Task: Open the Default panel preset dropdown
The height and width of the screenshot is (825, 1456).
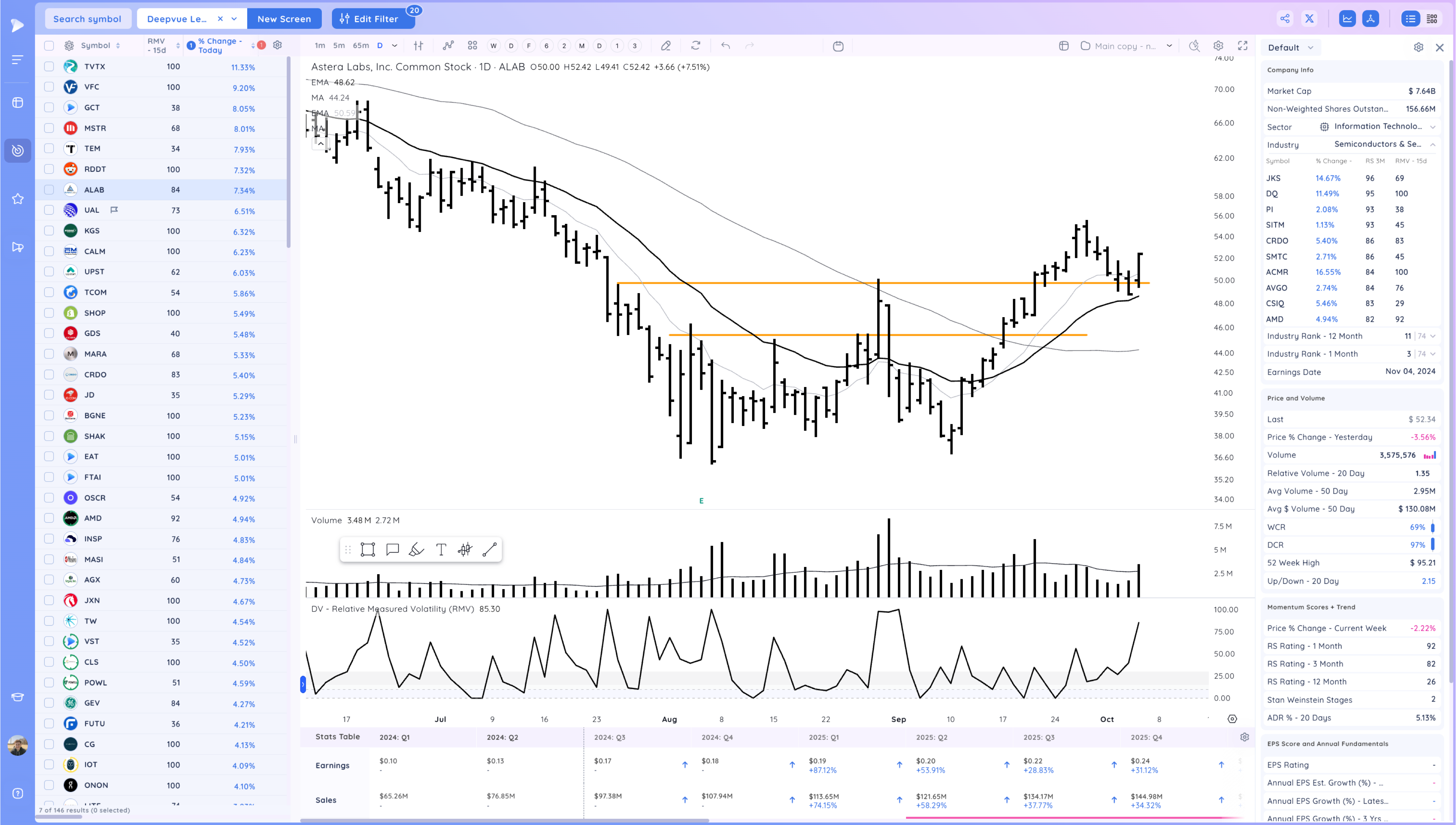Action: [x=1291, y=48]
